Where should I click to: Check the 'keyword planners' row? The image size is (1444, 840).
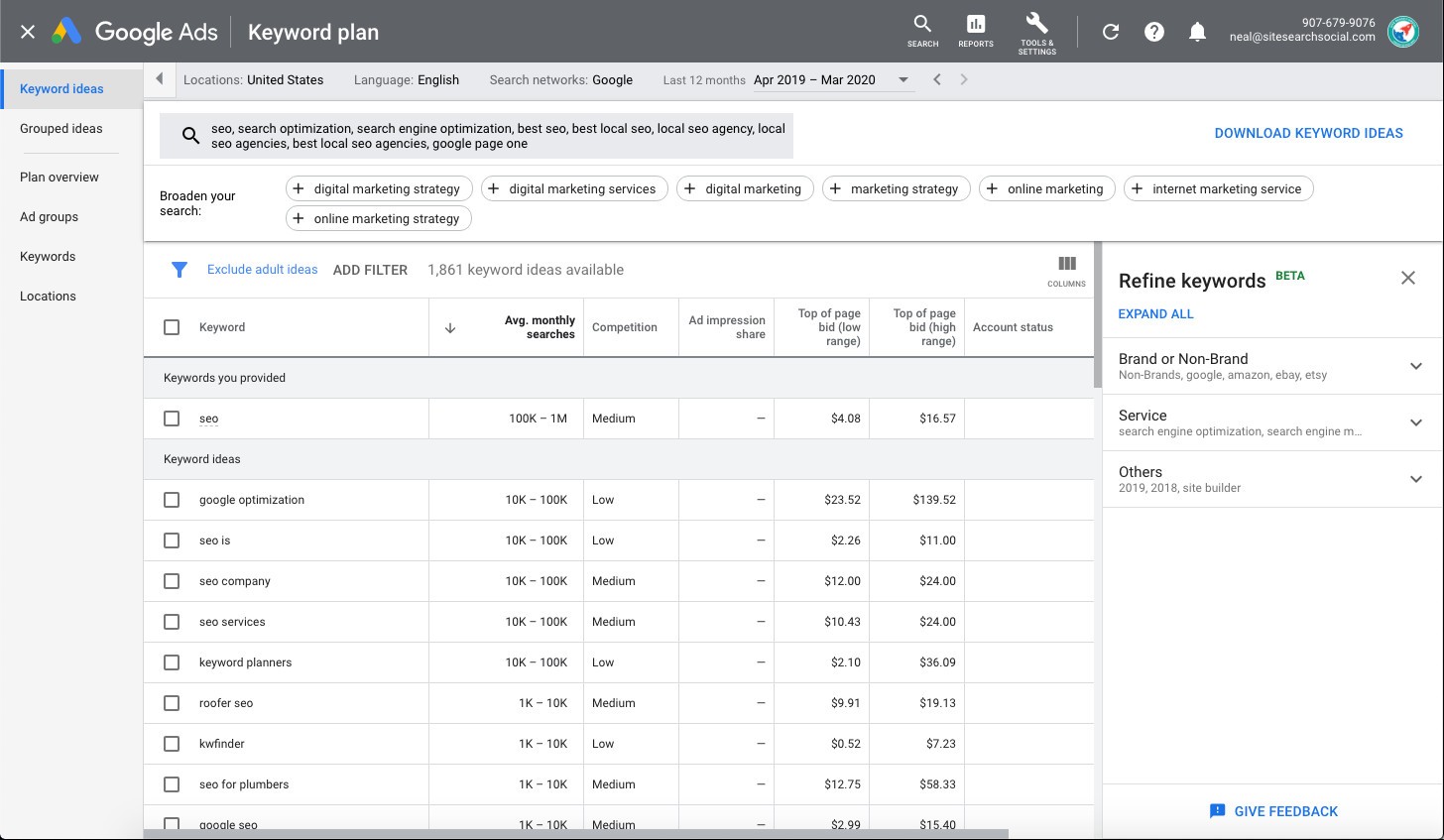pos(172,662)
